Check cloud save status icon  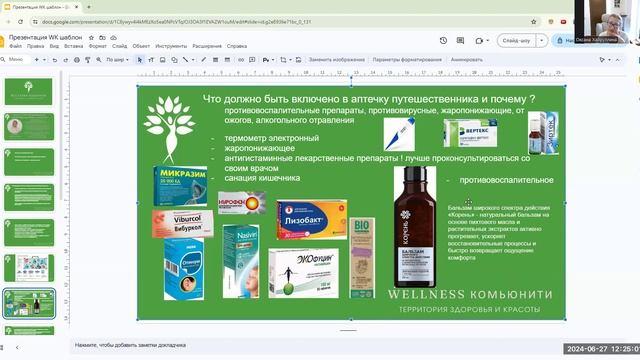[113, 38]
